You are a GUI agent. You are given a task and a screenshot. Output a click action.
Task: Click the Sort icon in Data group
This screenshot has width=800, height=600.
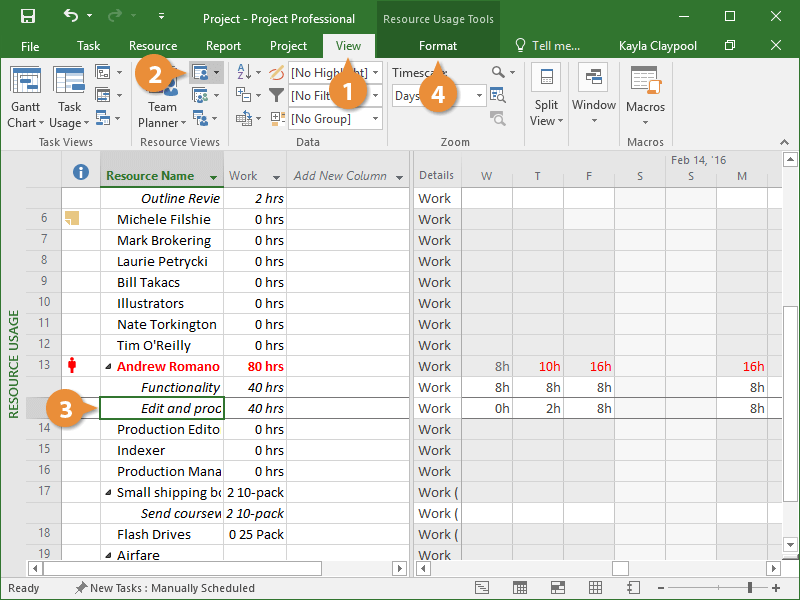pos(244,72)
